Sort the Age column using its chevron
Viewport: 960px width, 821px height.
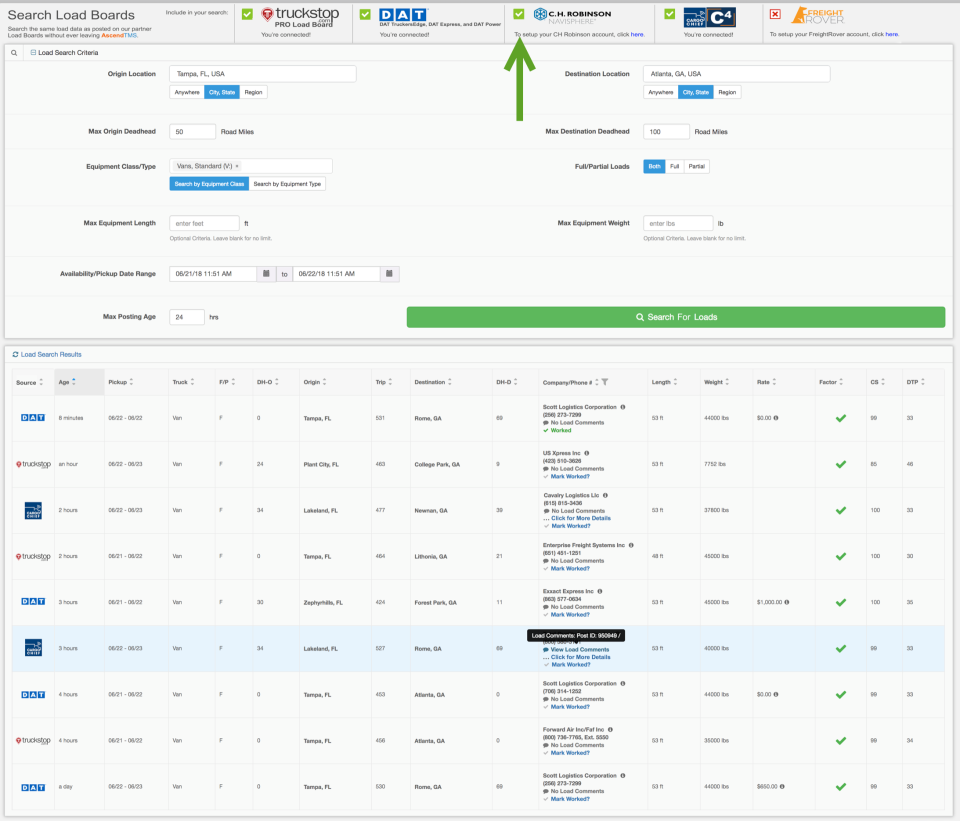pos(72,381)
